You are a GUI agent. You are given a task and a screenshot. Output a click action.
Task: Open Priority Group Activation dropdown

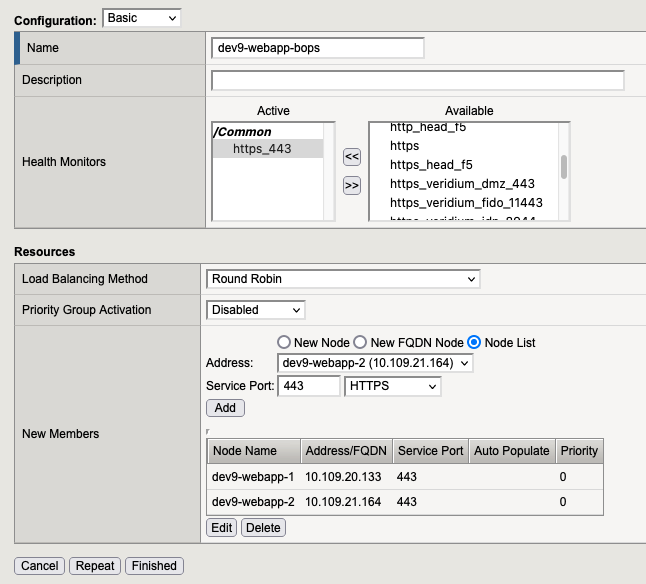pos(255,310)
